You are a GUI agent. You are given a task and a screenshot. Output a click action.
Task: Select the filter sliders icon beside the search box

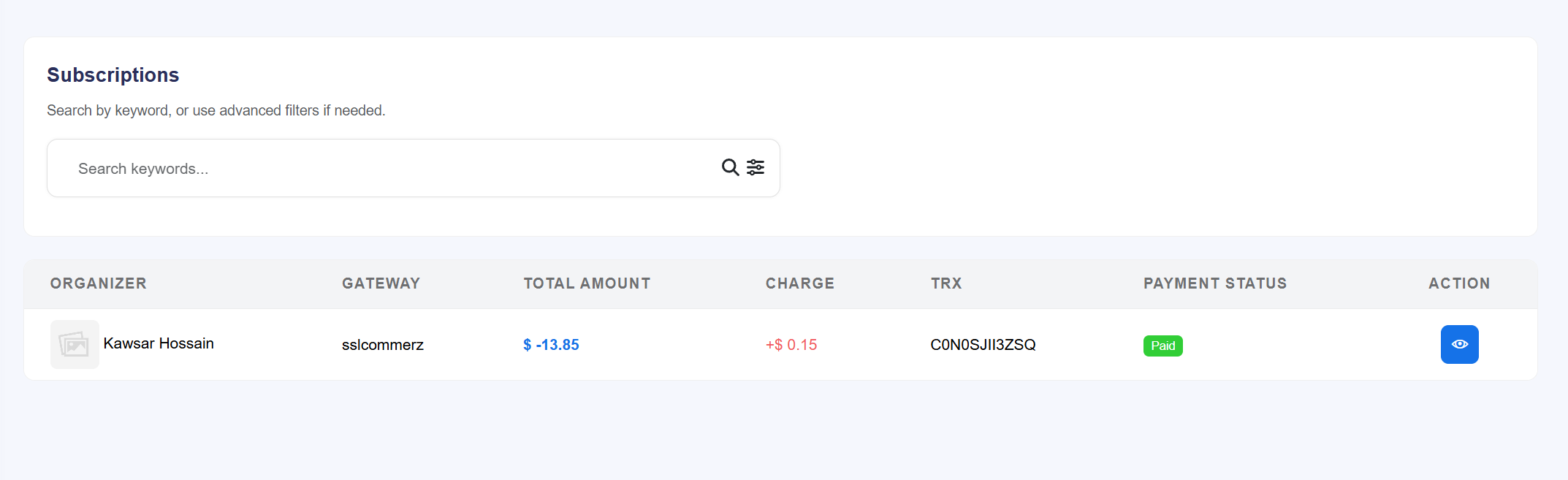pos(756,167)
